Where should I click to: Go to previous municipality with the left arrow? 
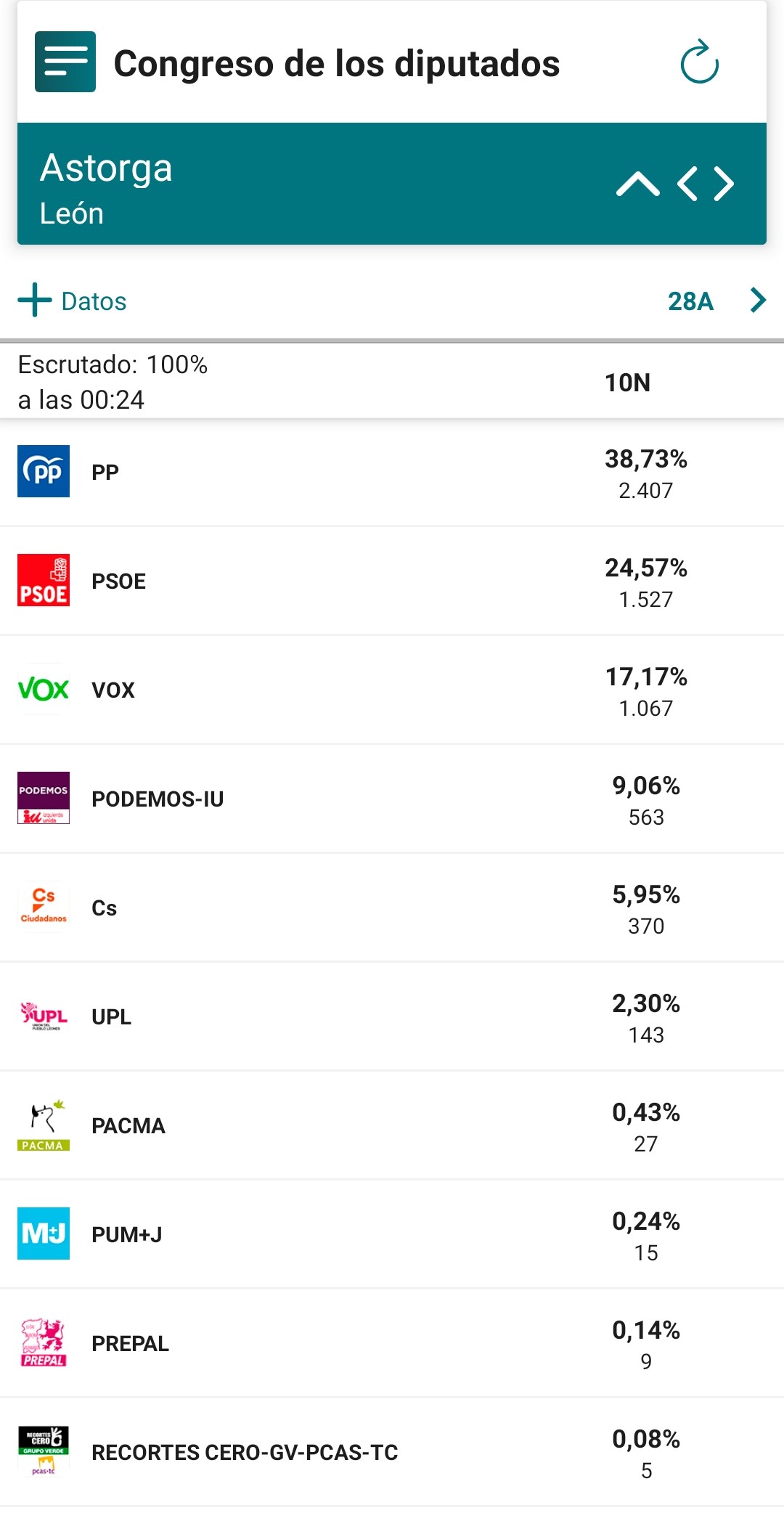[687, 184]
